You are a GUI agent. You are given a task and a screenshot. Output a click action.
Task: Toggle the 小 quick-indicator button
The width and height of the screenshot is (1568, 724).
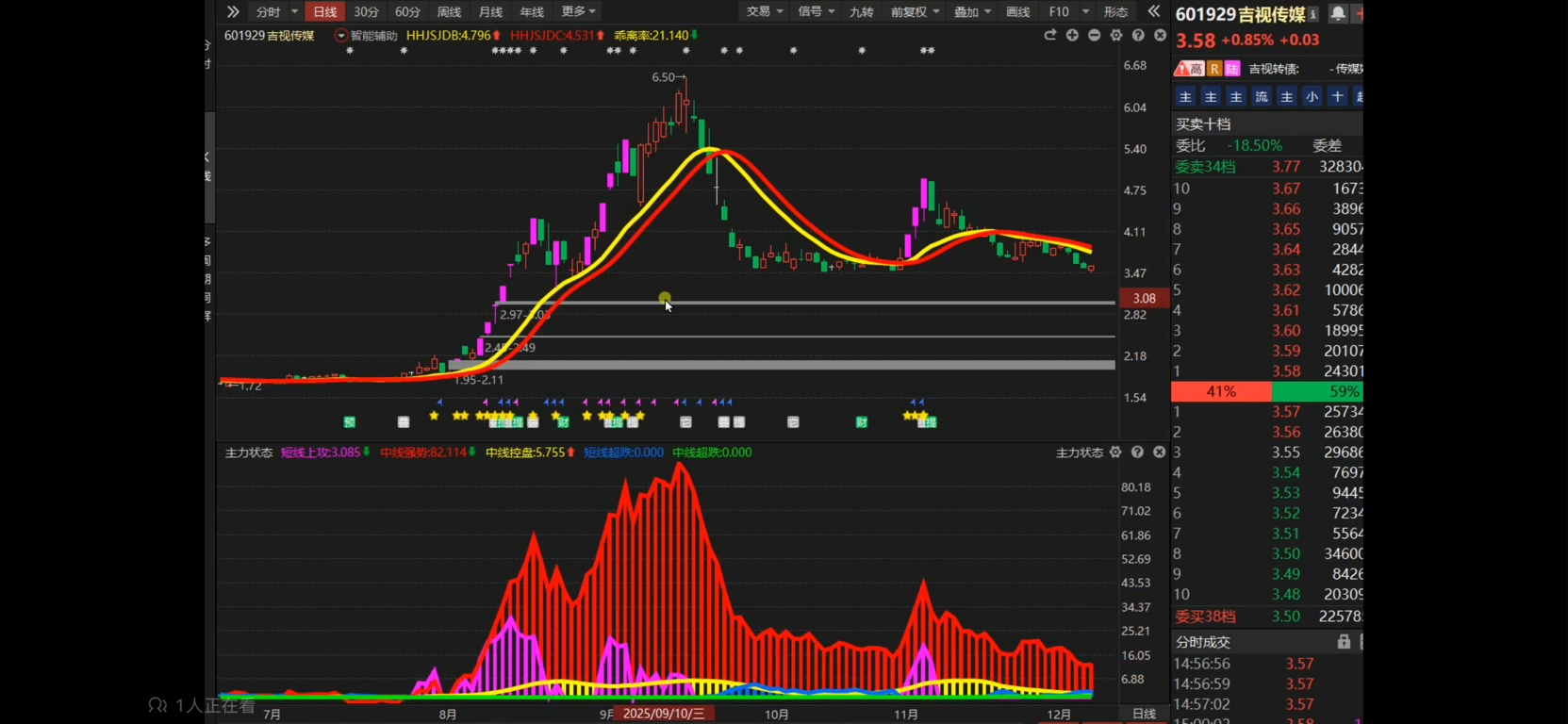pyautogui.click(x=1312, y=97)
